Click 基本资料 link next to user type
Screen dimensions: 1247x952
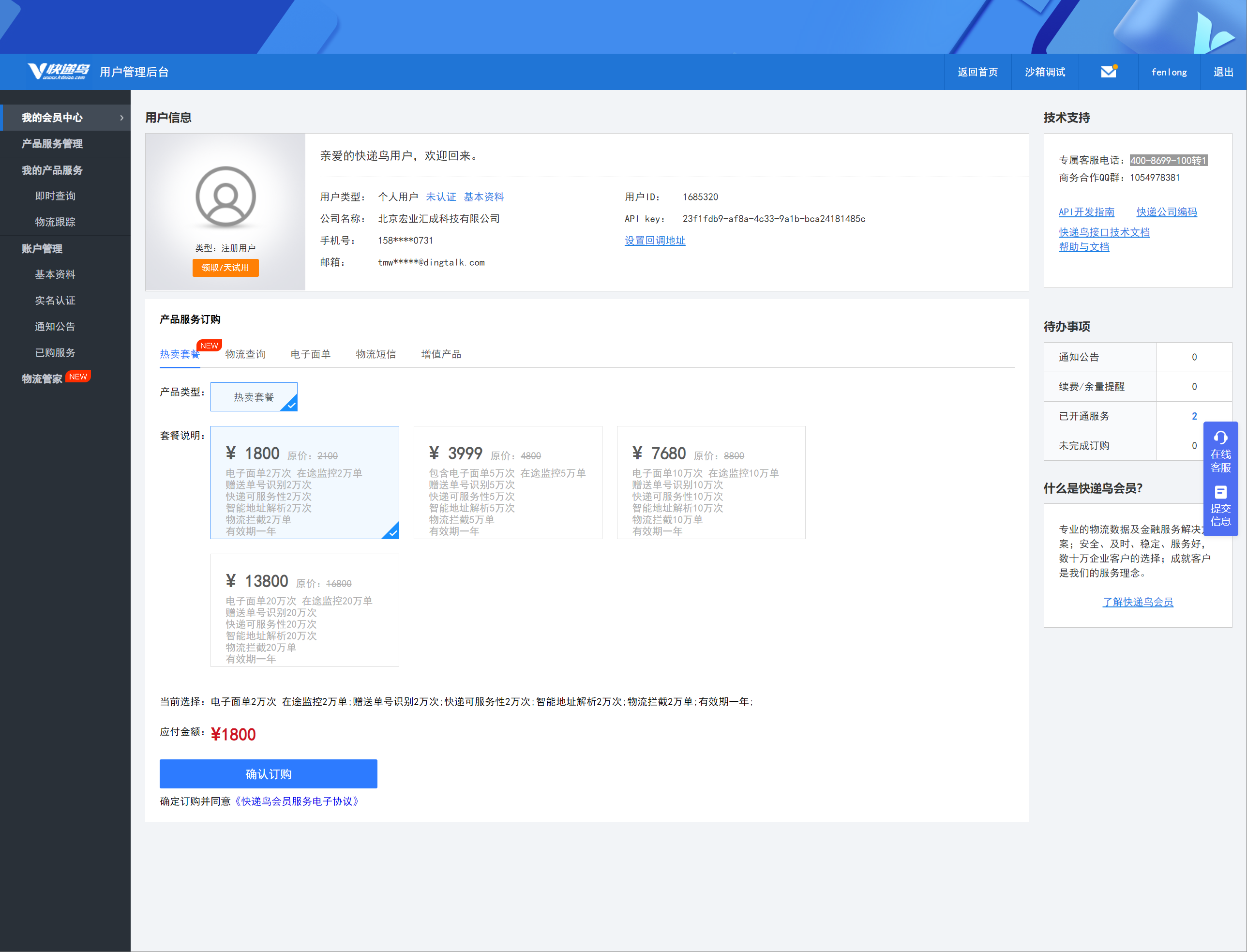click(x=483, y=196)
